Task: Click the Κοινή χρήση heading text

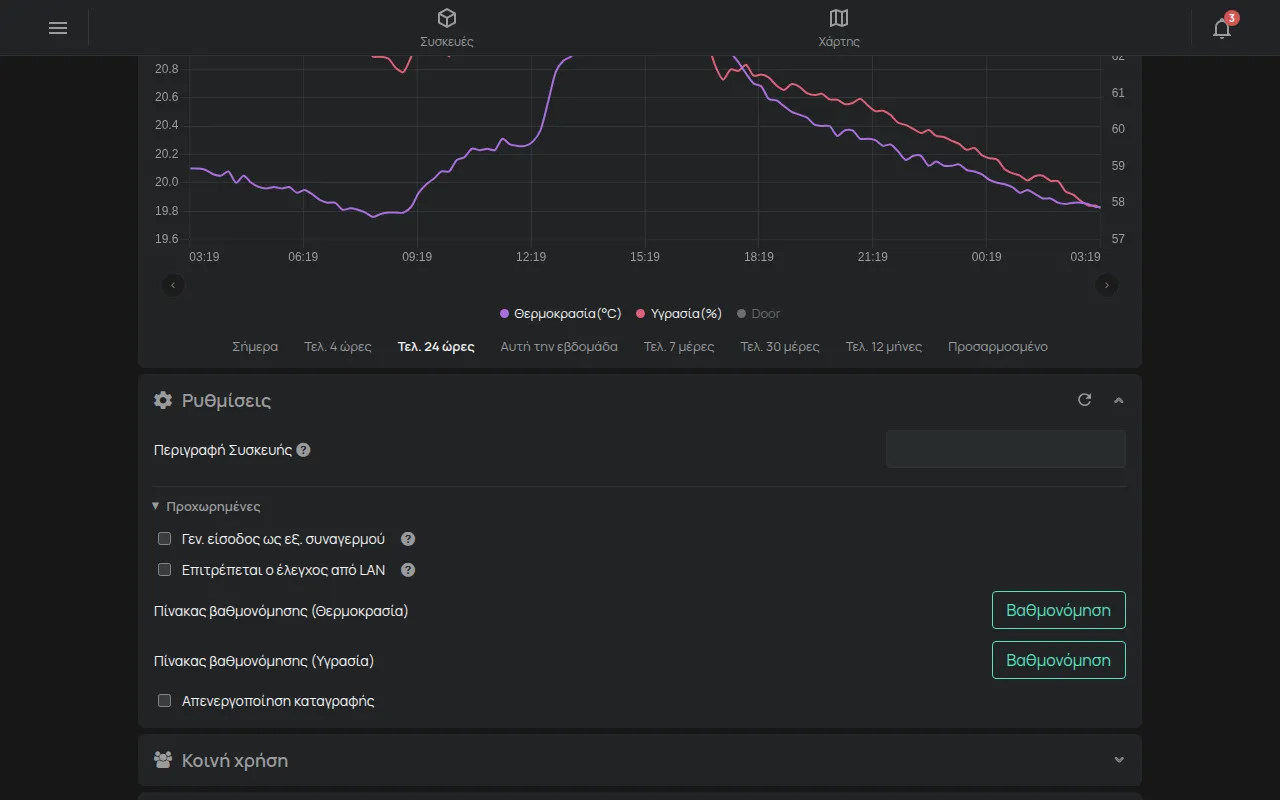Action: (x=235, y=760)
